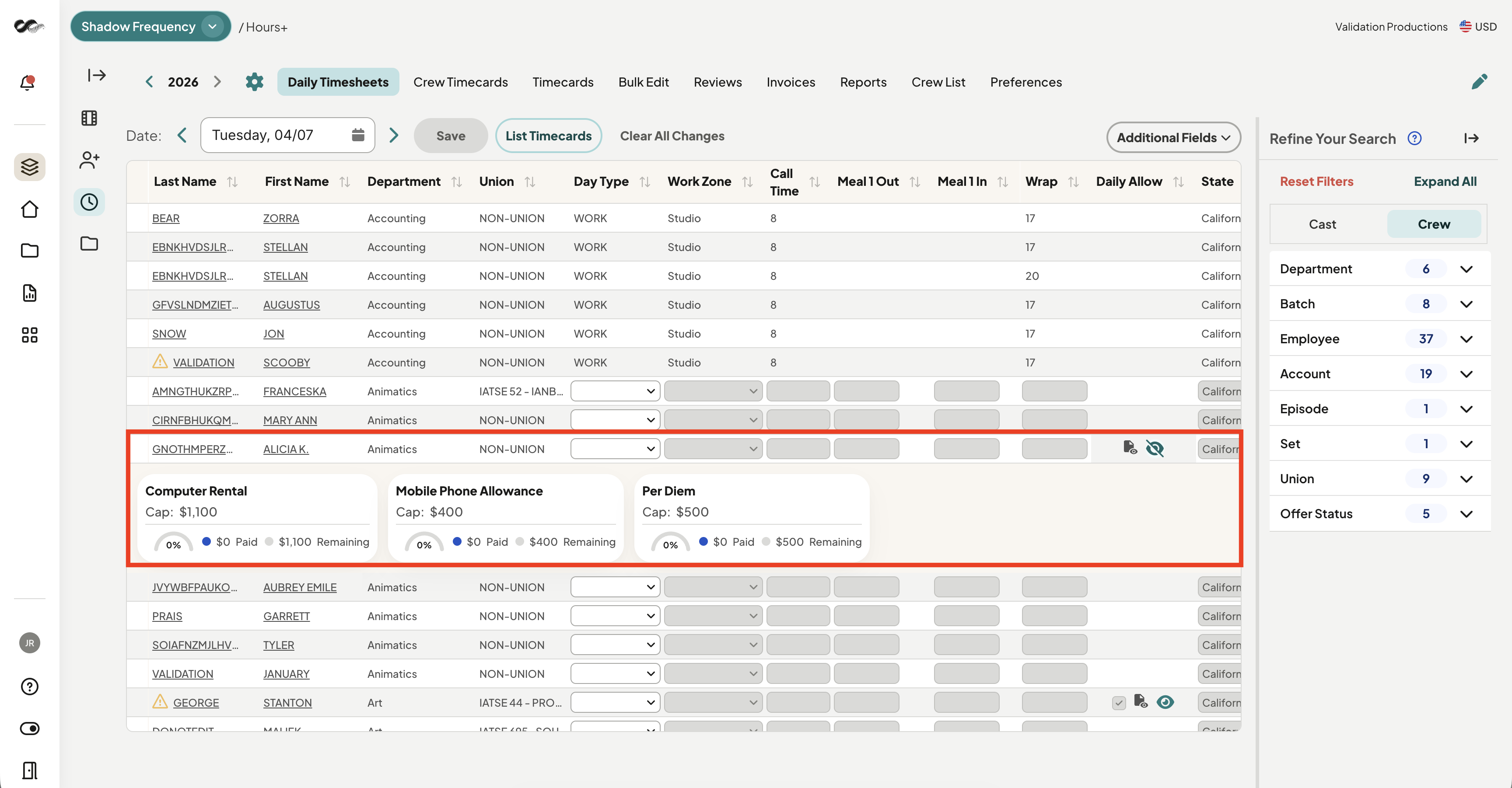Click the date field showing Tuesday, 04/07

[287, 135]
